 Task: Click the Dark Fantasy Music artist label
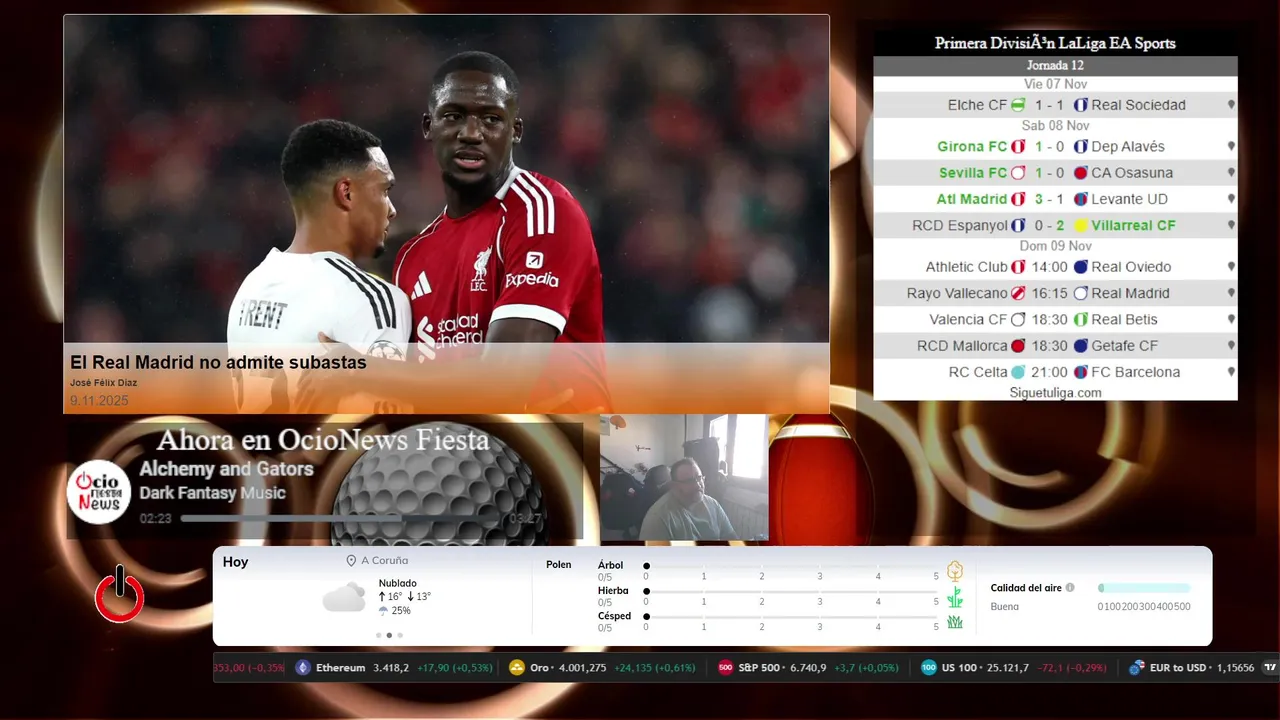[x=212, y=493]
